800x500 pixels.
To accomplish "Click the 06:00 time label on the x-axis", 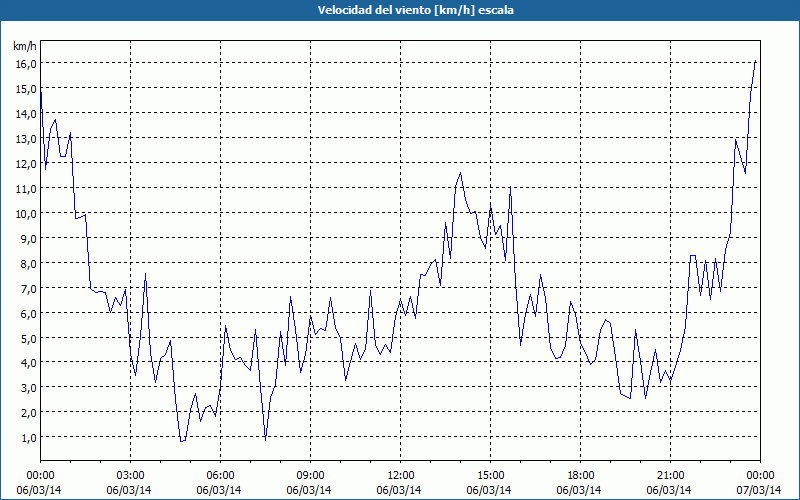I will 220,476.
